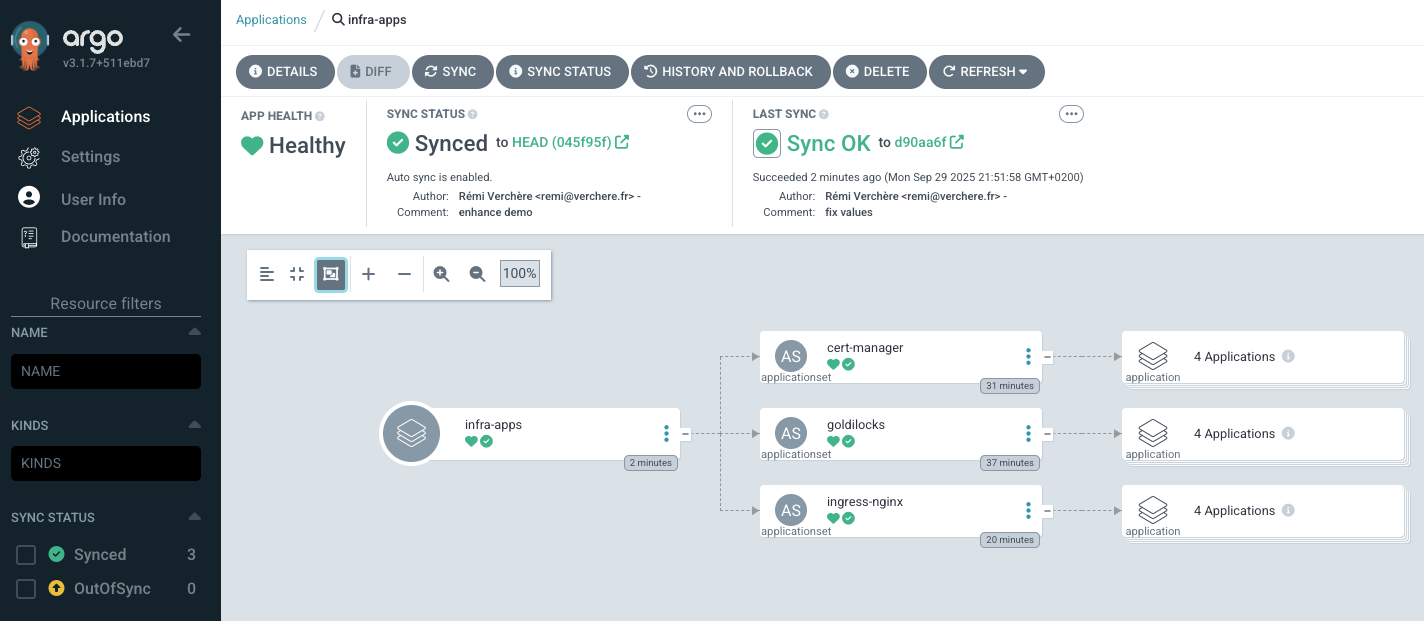Click the Kinds filter input field
Image resolution: width=1424 pixels, height=621 pixels.
click(106, 463)
